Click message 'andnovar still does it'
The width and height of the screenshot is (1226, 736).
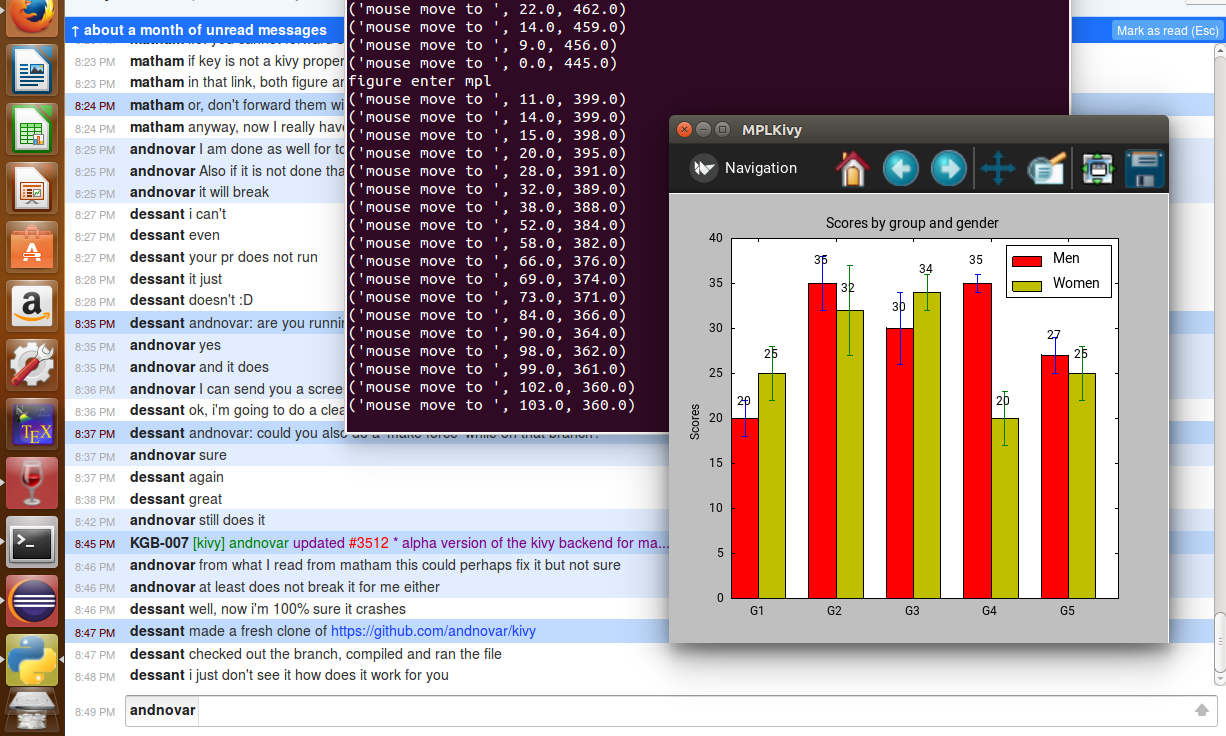[x=198, y=520]
